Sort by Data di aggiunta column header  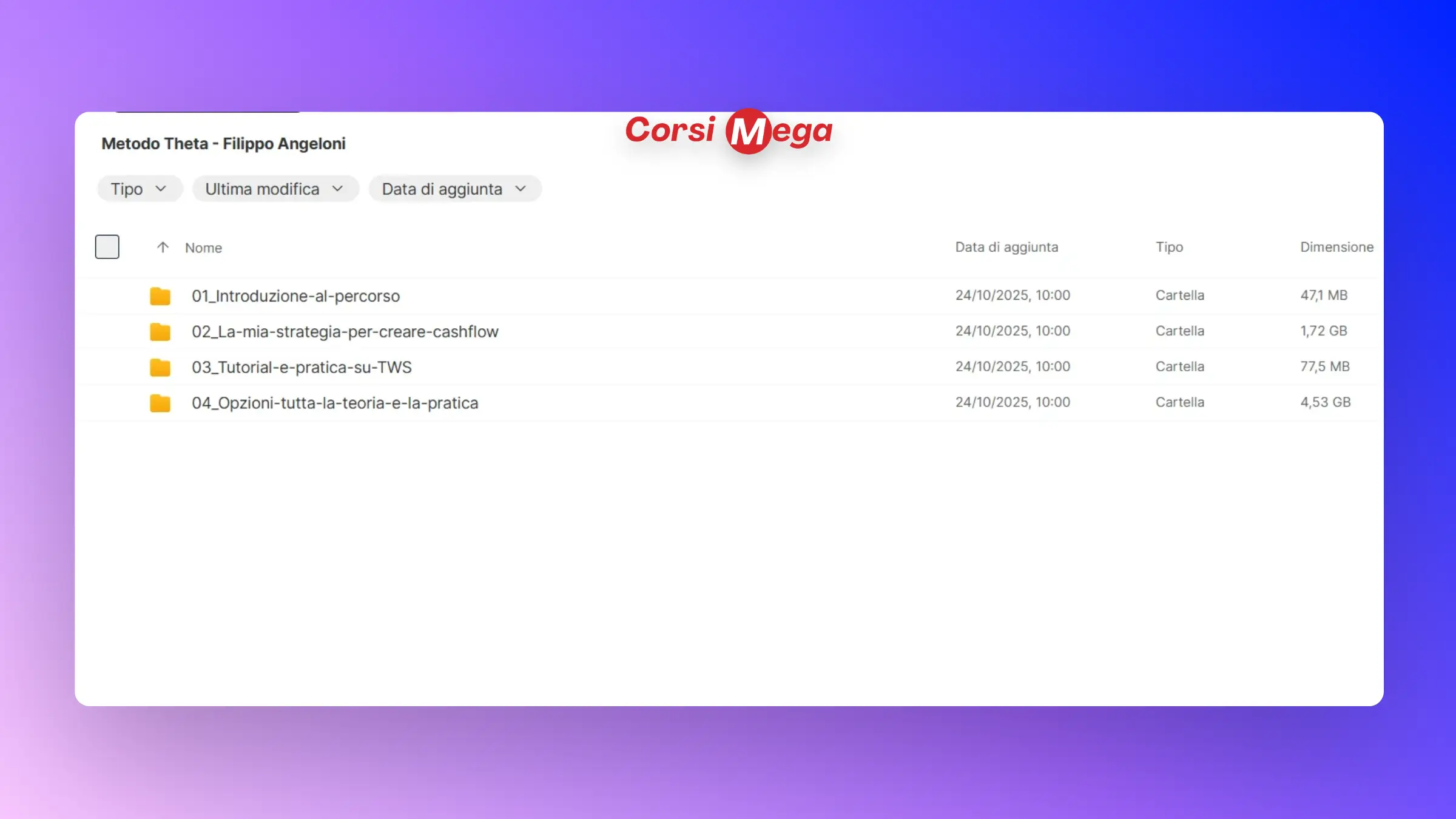coord(1006,248)
